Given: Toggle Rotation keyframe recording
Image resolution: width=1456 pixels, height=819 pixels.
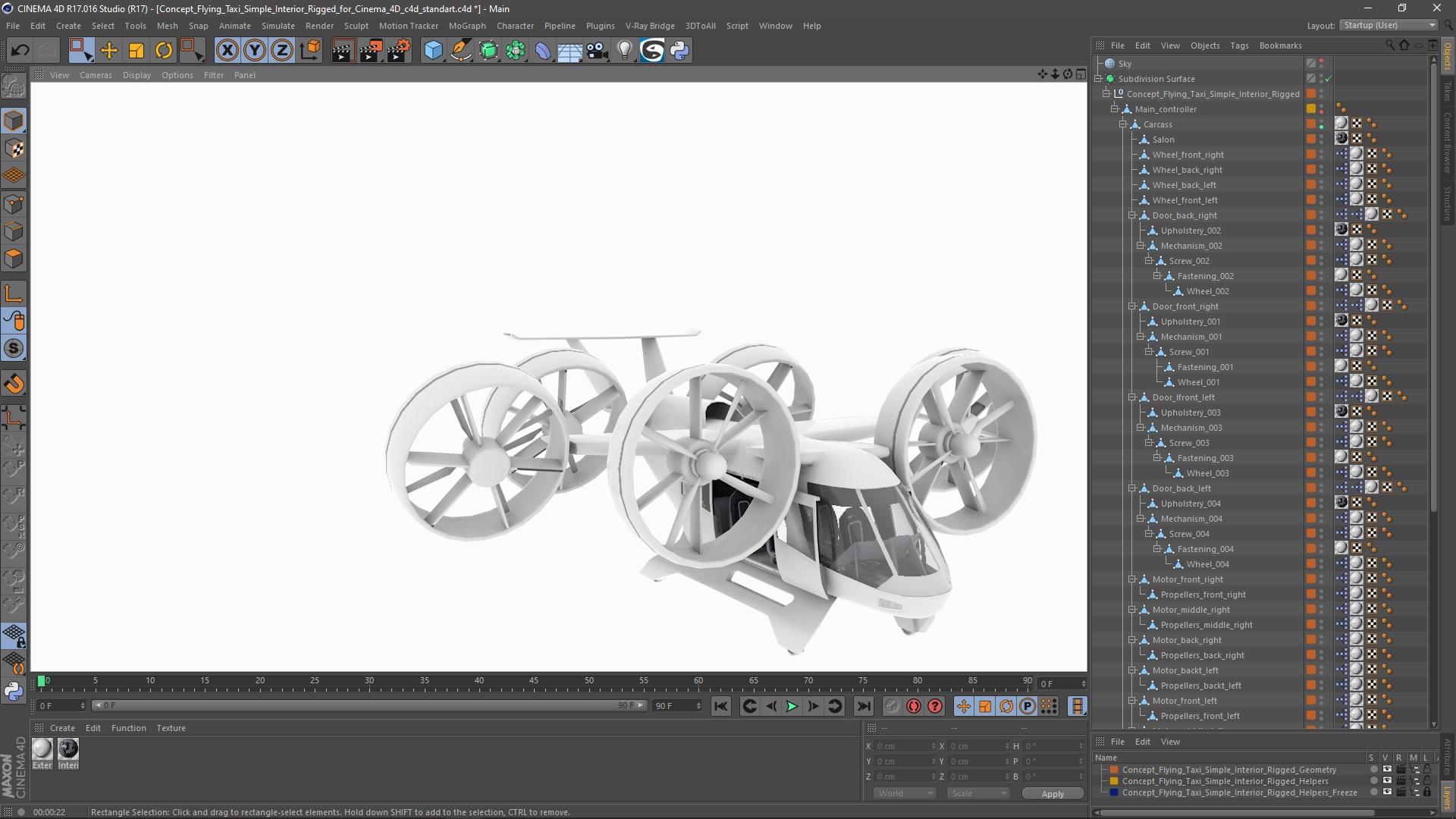Looking at the screenshot, I should [1006, 706].
